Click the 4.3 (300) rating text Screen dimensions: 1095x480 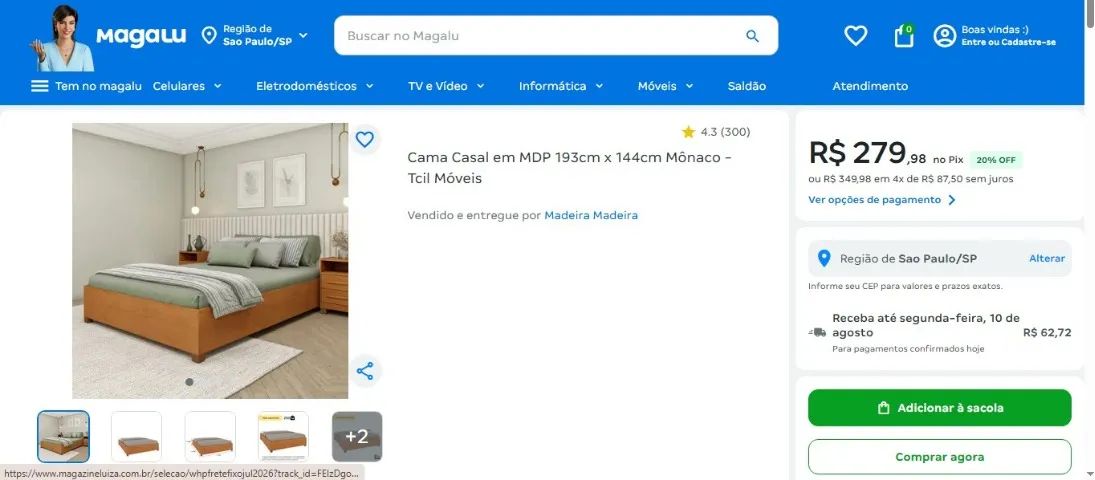coord(726,131)
